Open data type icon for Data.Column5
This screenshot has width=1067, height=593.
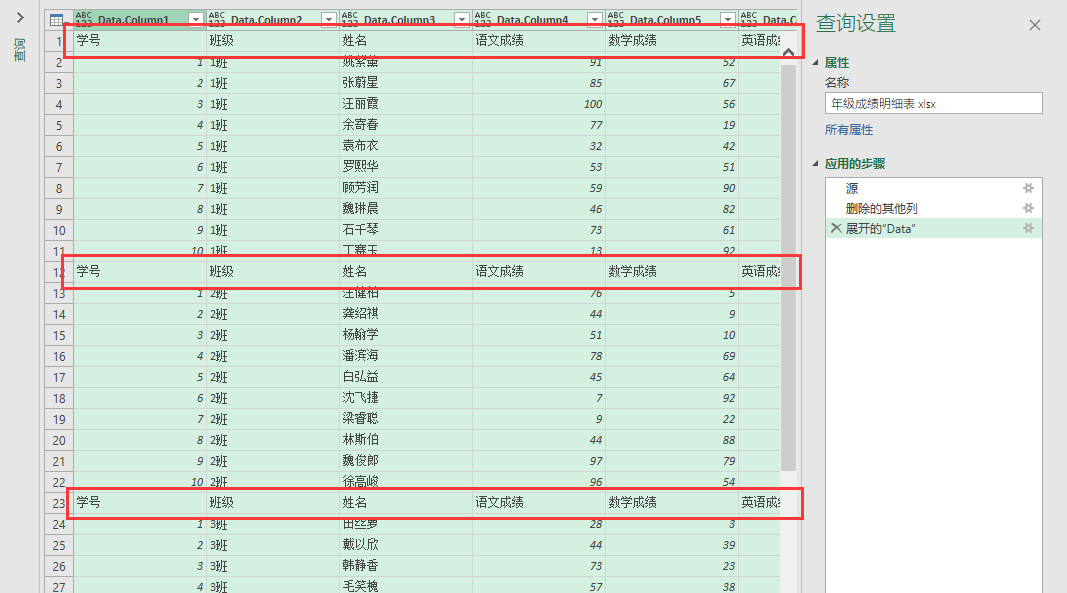[615, 19]
